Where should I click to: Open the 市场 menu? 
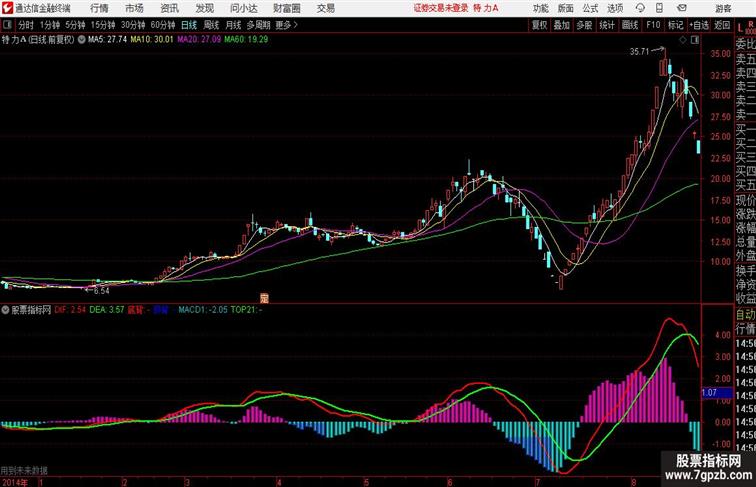click(x=134, y=8)
